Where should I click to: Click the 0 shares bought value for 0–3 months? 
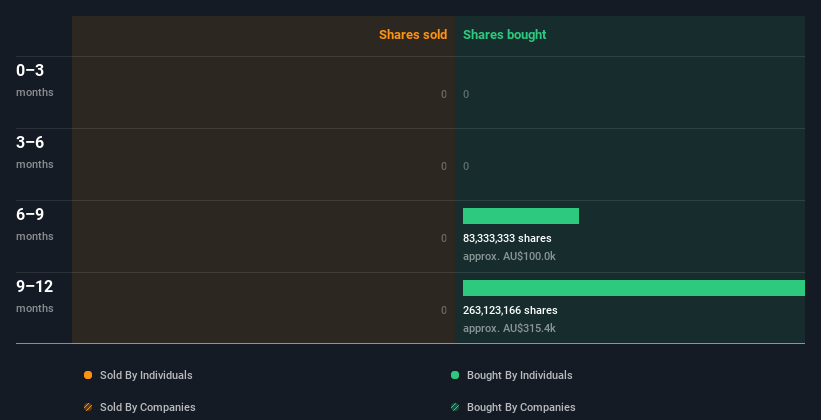point(466,94)
